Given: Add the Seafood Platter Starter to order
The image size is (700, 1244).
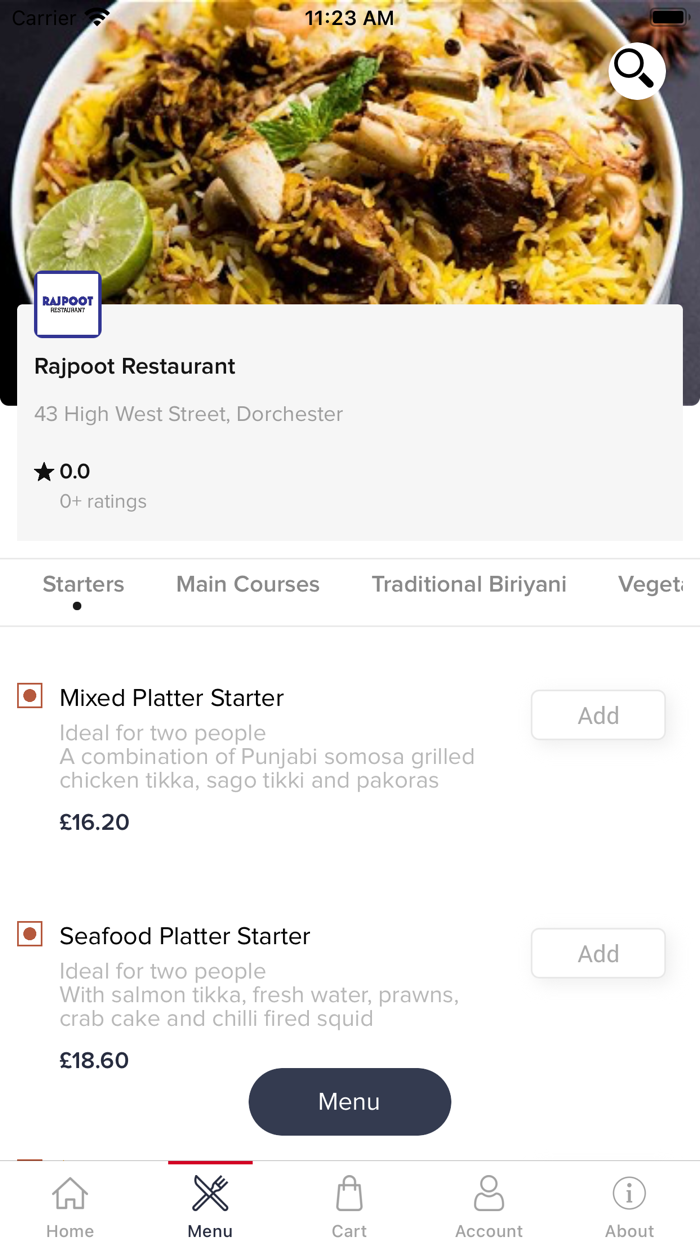Looking at the screenshot, I should [597, 953].
